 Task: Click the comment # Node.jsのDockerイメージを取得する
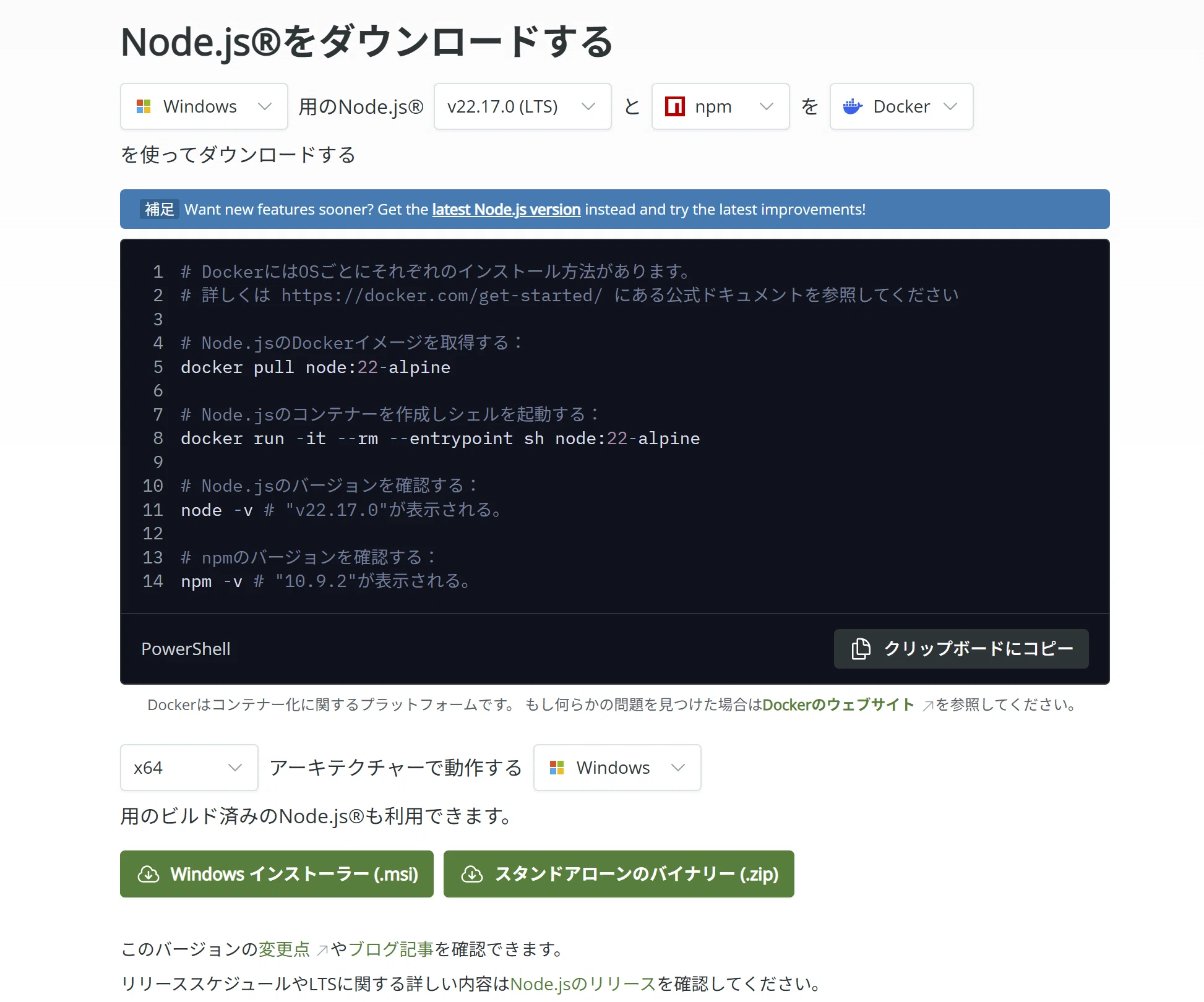pyautogui.click(x=351, y=343)
